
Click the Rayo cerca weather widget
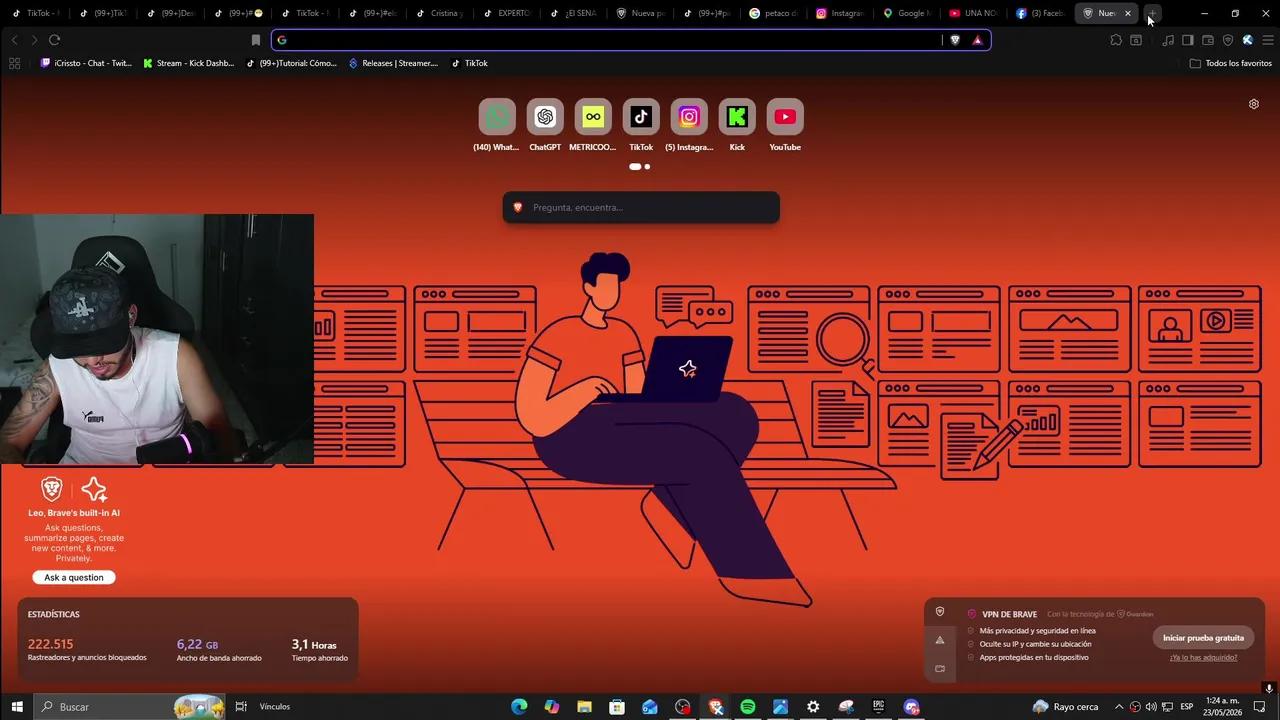[1065, 707]
